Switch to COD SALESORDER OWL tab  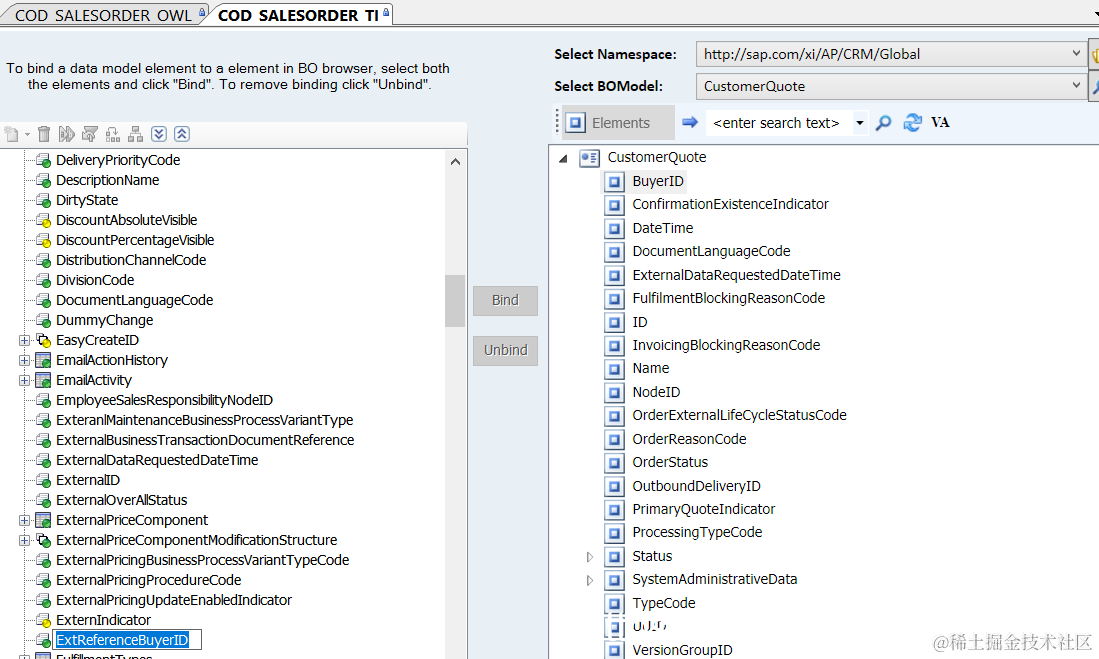point(104,15)
